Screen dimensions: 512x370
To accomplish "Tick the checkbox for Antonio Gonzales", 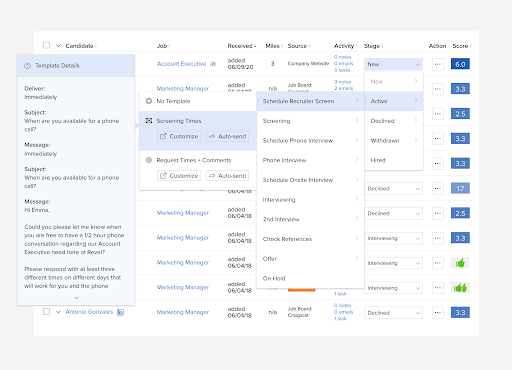I will pos(46,312).
